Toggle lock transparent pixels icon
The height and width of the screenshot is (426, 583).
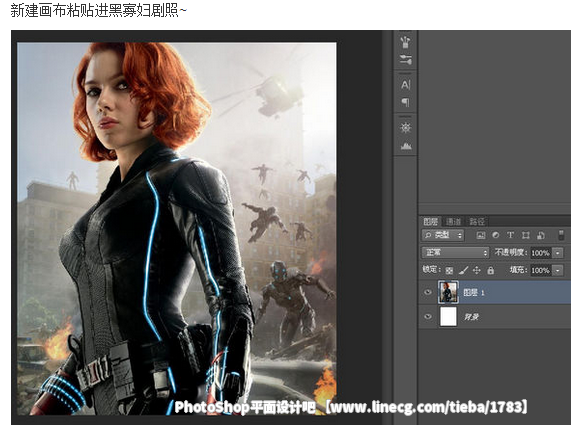[x=449, y=270]
